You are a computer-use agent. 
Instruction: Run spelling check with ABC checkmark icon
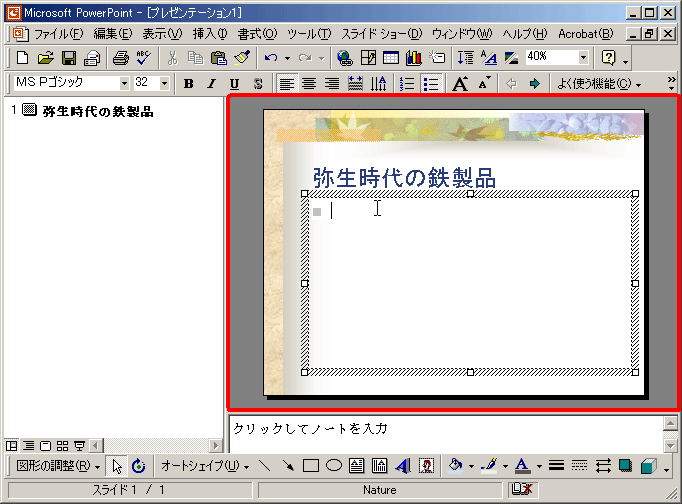point(144,58)
